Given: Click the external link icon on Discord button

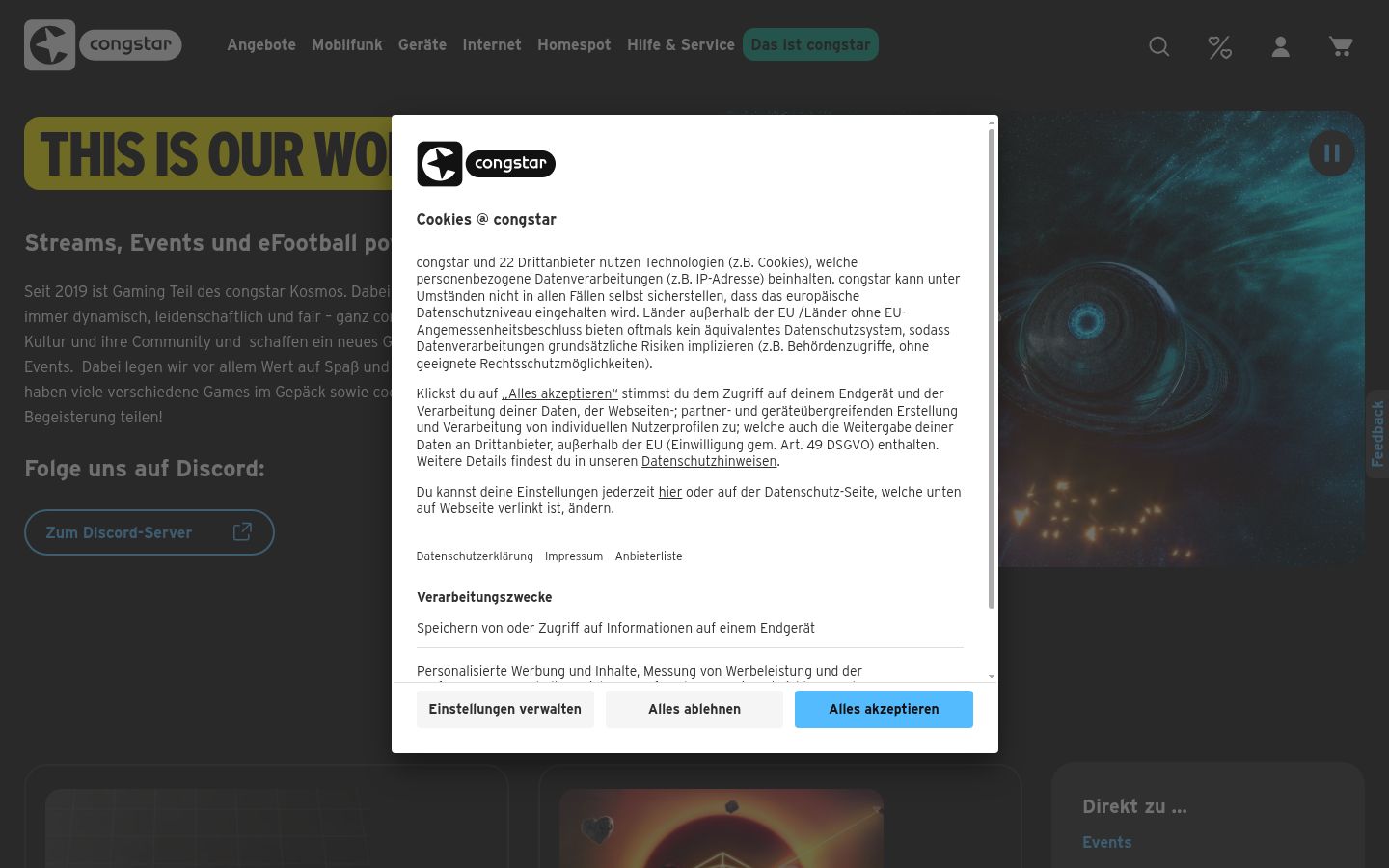Looking at the screenshot, I should click(242, 531).
